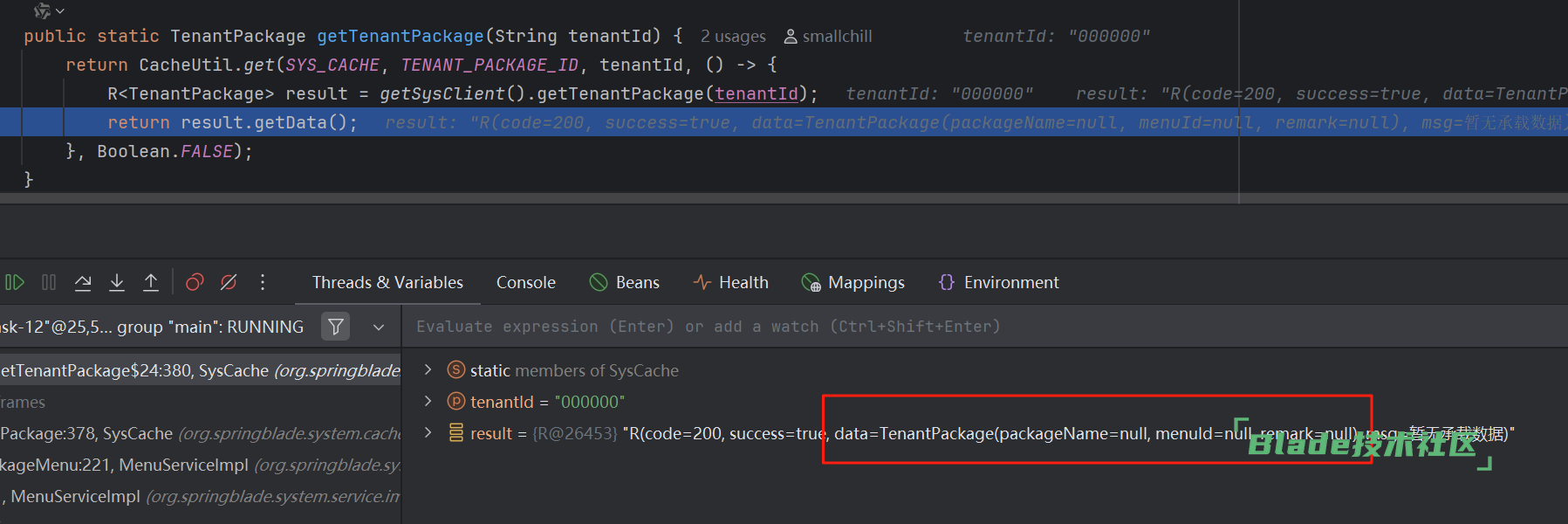1568x524 pixels.
Task: Open the debugger more options menu
Action: click(x=263, y=282)
